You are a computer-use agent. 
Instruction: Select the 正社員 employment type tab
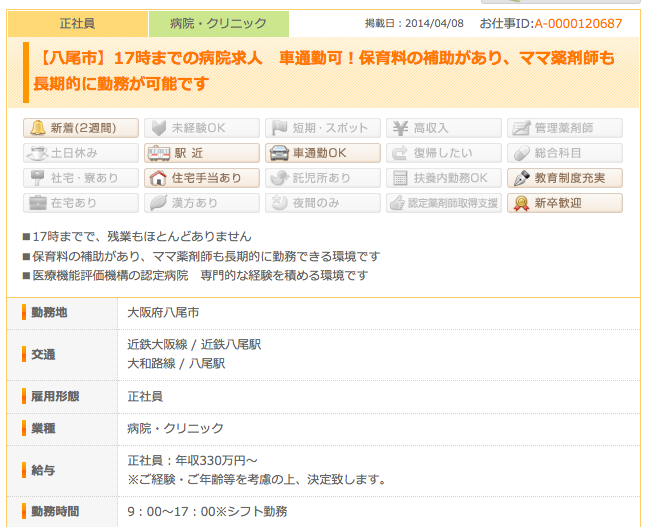coord(78,24)
